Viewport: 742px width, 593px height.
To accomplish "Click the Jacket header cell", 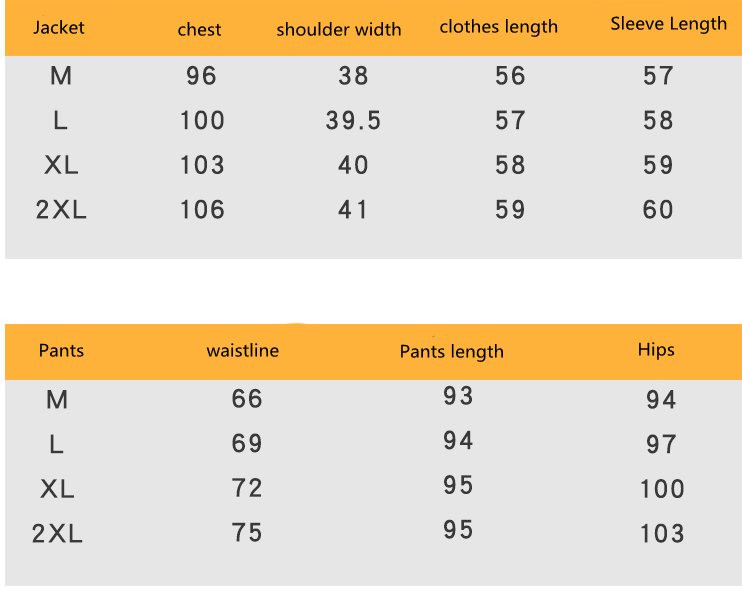I will (59, 28).
